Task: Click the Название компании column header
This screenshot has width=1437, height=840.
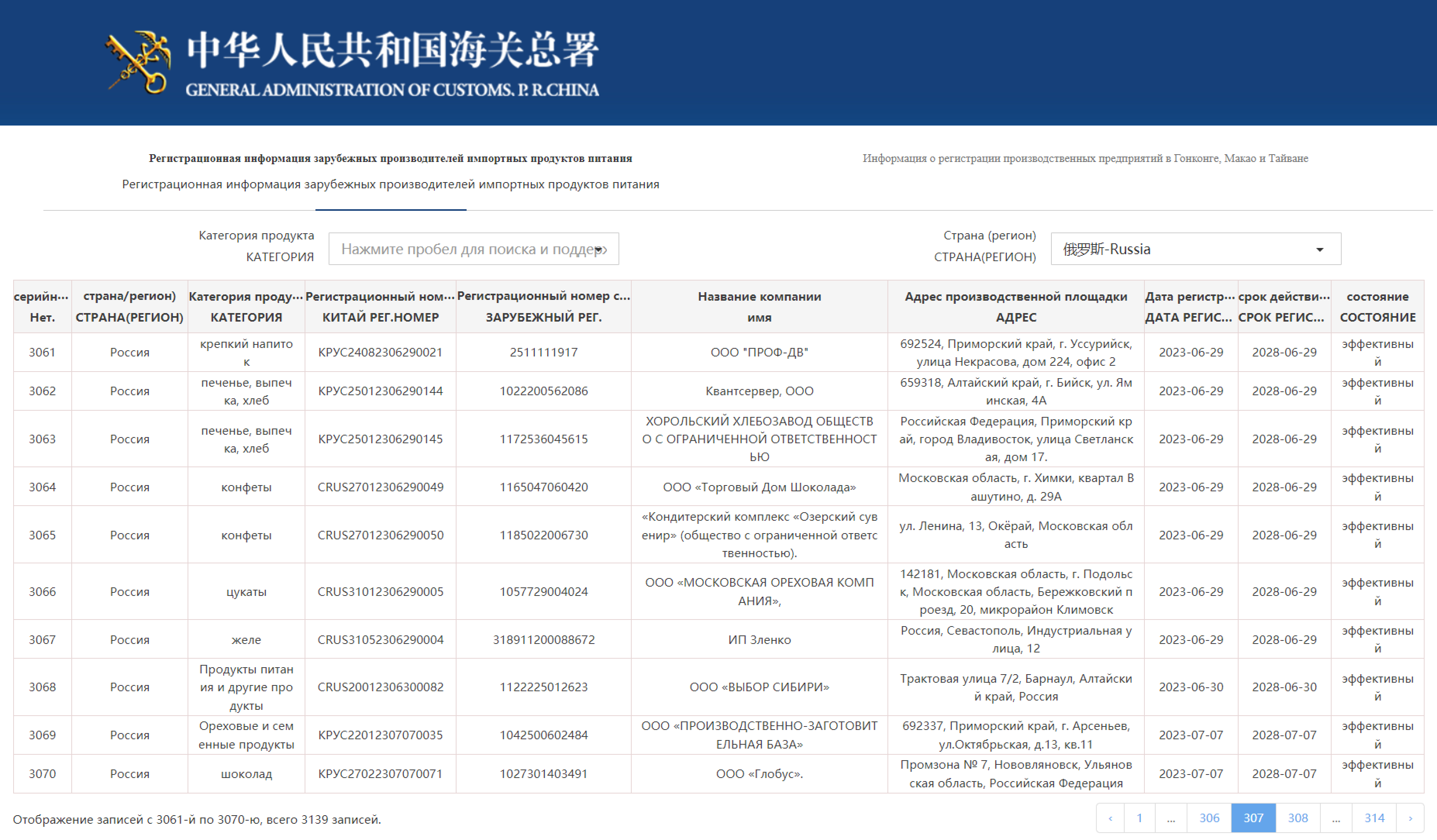Action: pyautogui.click(x=759, y=307)
